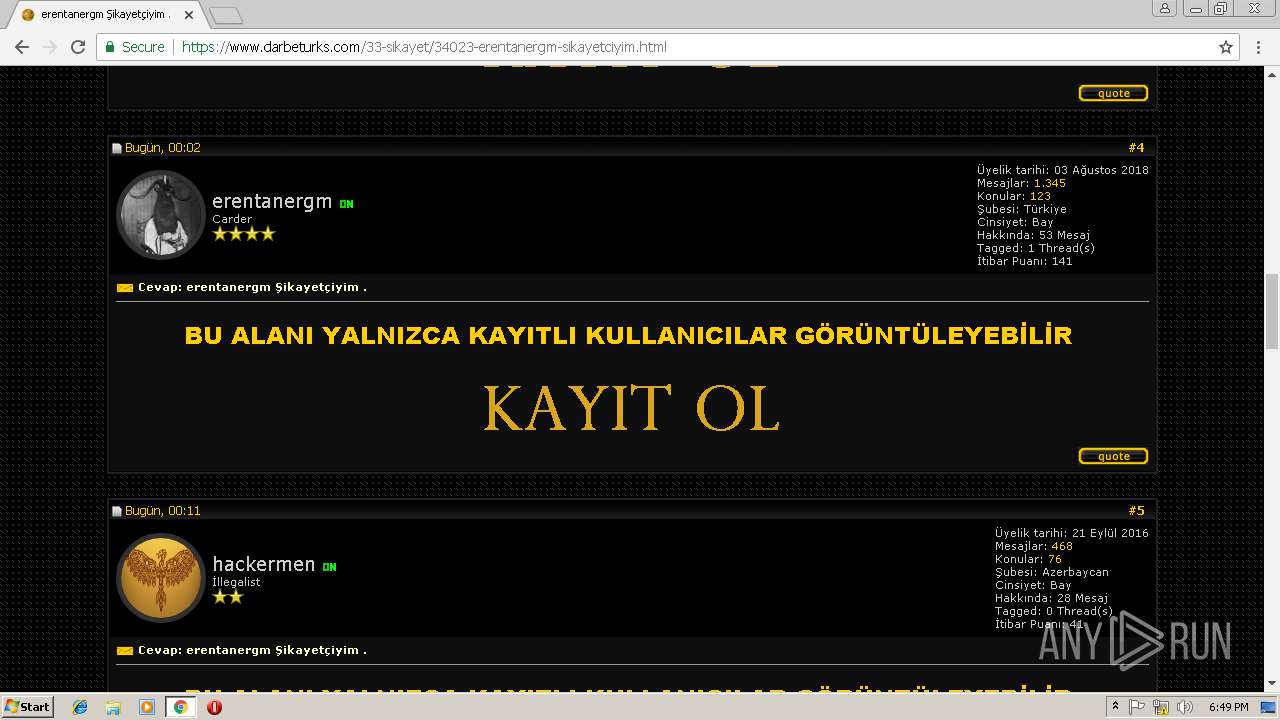Go forward with the browser forward arrow
This screenshot has width=1280, height=720.
pos(50,47)
